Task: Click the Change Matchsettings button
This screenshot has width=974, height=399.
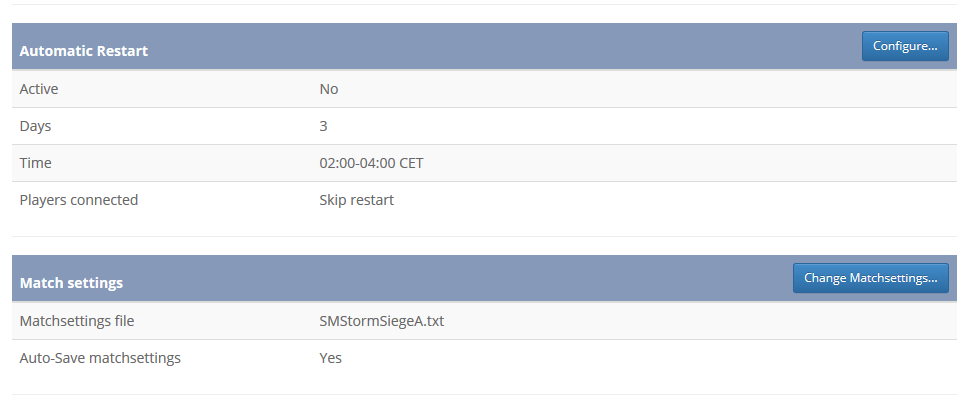Action: [x=870, y=278]
